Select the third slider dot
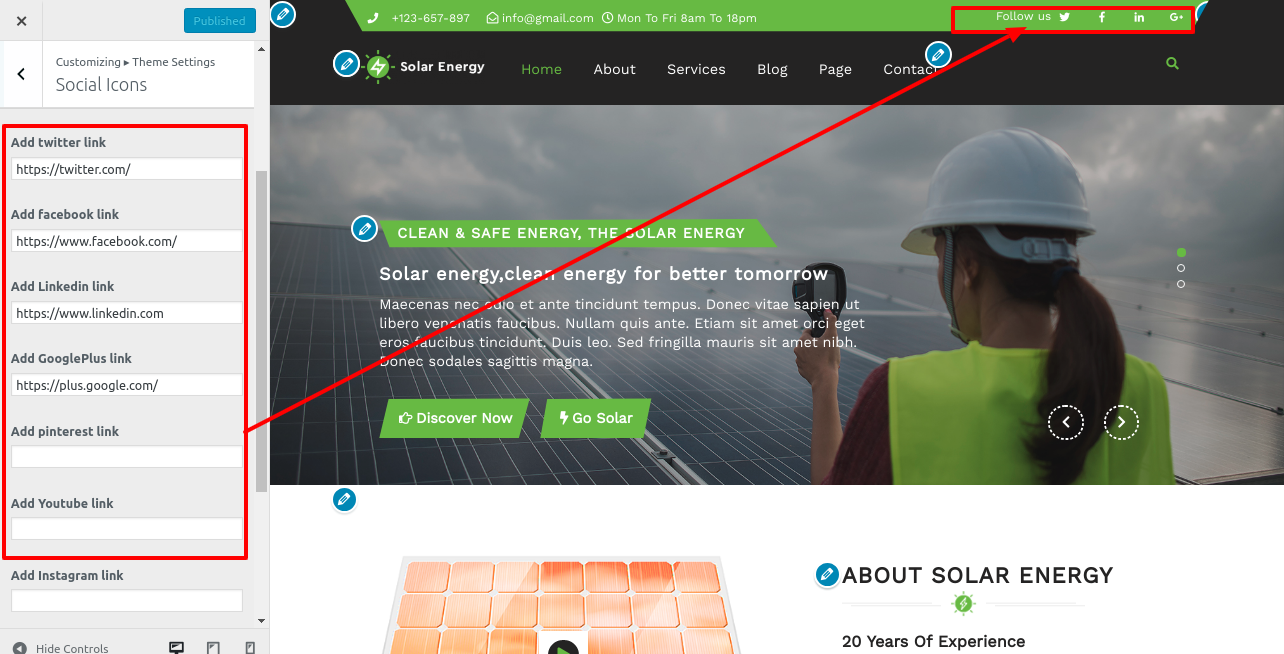Viewport: 1284px width, 654px height. pyautogui.click(x=1181, y=284)
